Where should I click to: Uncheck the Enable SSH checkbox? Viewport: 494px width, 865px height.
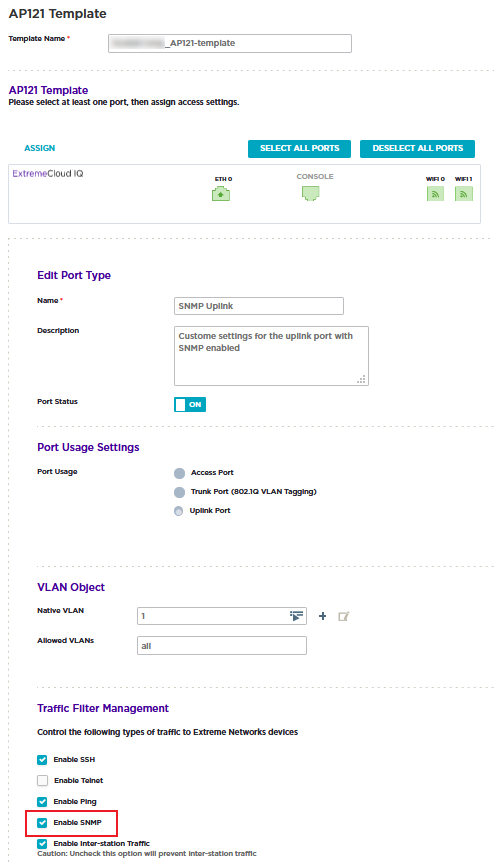pos(42,760)
